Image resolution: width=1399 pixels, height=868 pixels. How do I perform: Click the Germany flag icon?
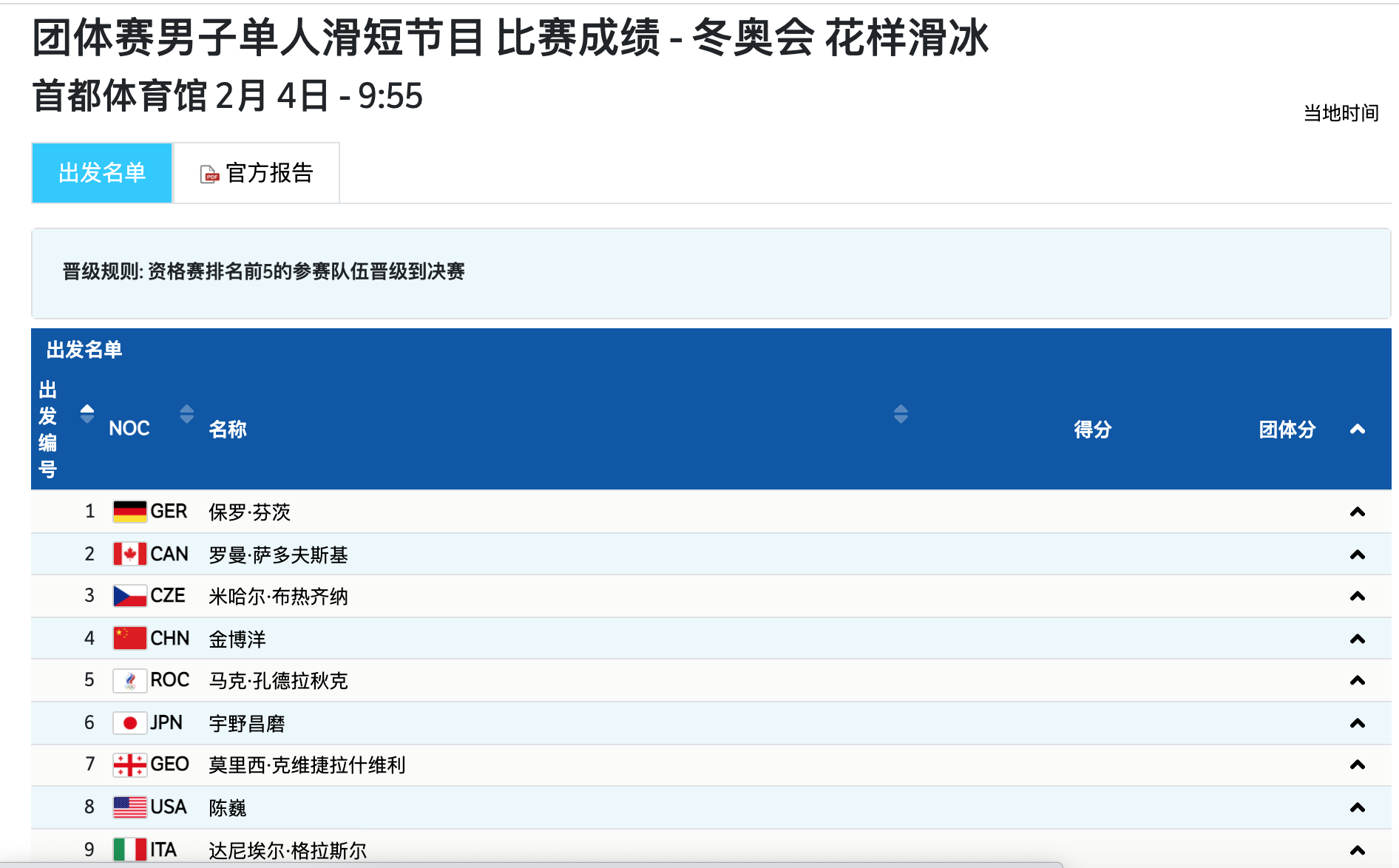[129, 512]
